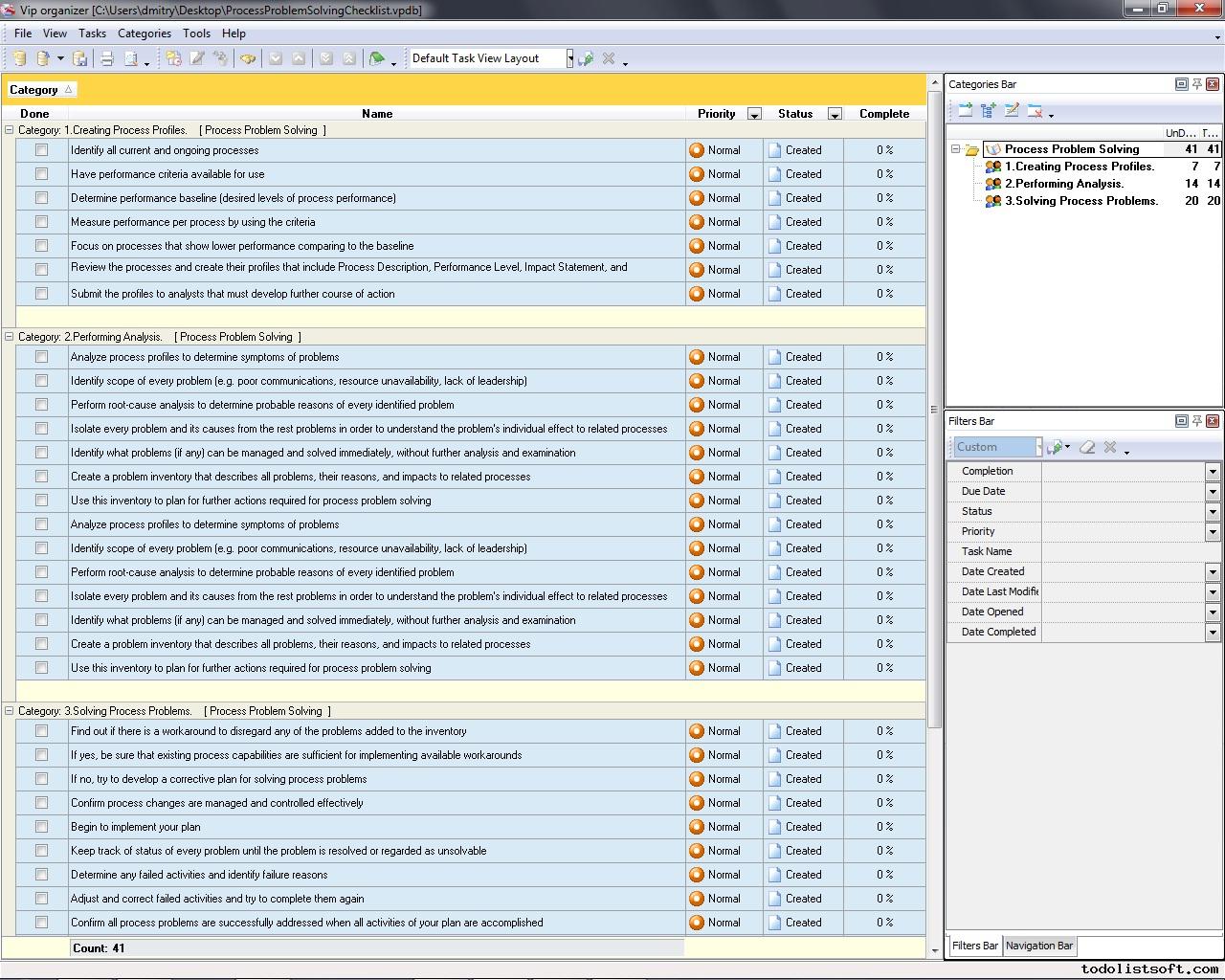Click the binoculars Find icon in toolbar
The width and height of the screenshot is (1225, 980).
pyautogui.click(x=248, y=58)
